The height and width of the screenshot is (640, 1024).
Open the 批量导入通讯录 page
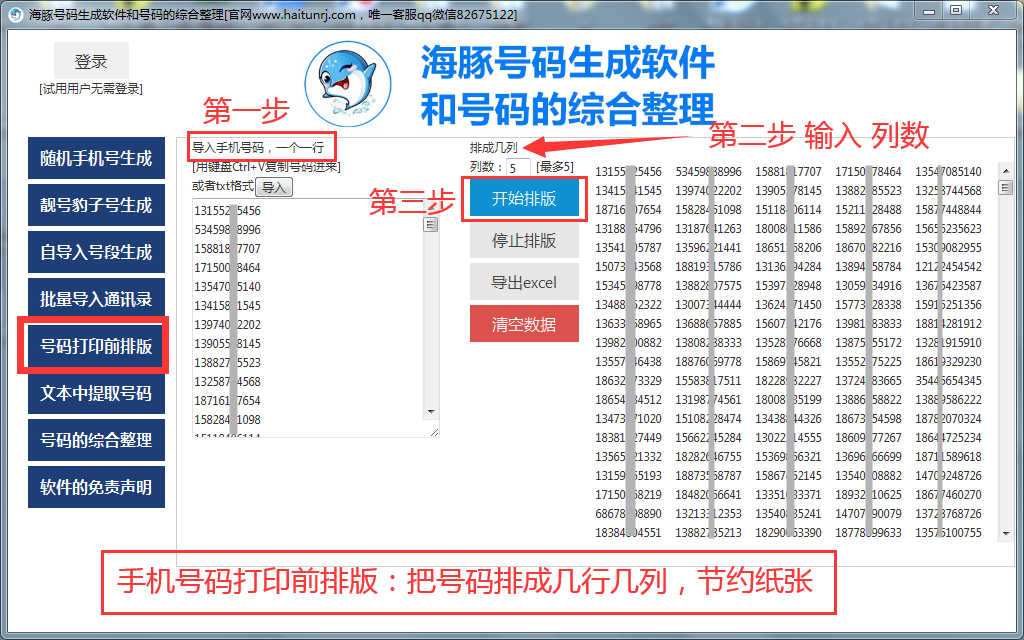point(96,299)
